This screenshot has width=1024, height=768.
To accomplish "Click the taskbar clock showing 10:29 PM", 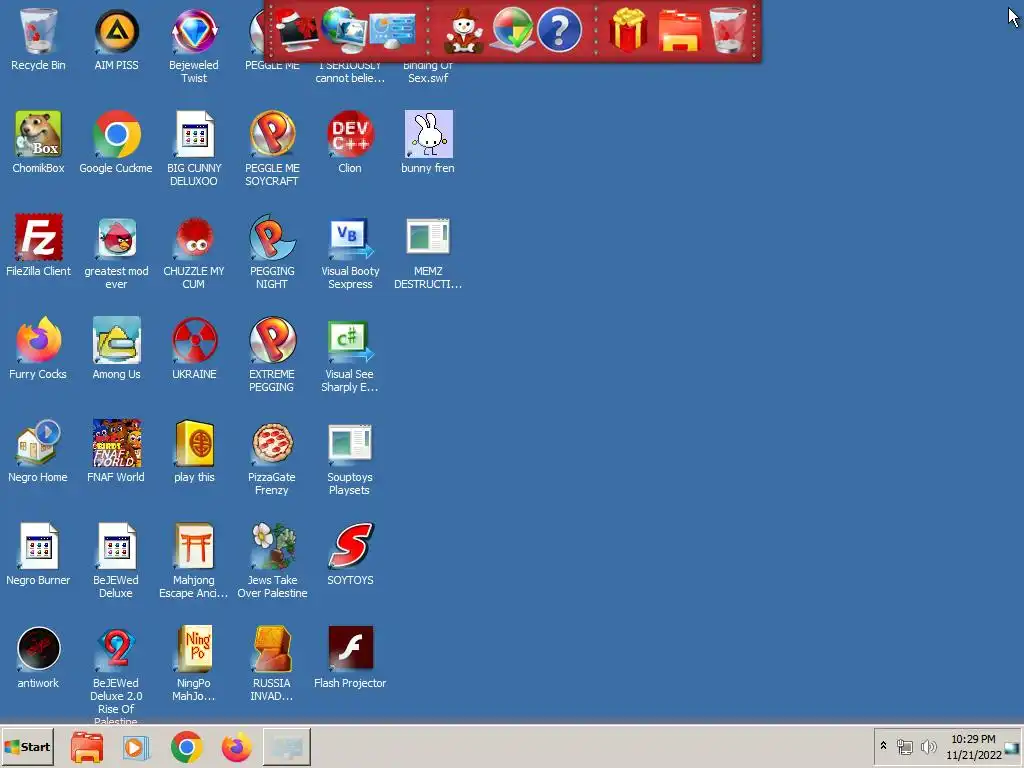I will (973, 747).
